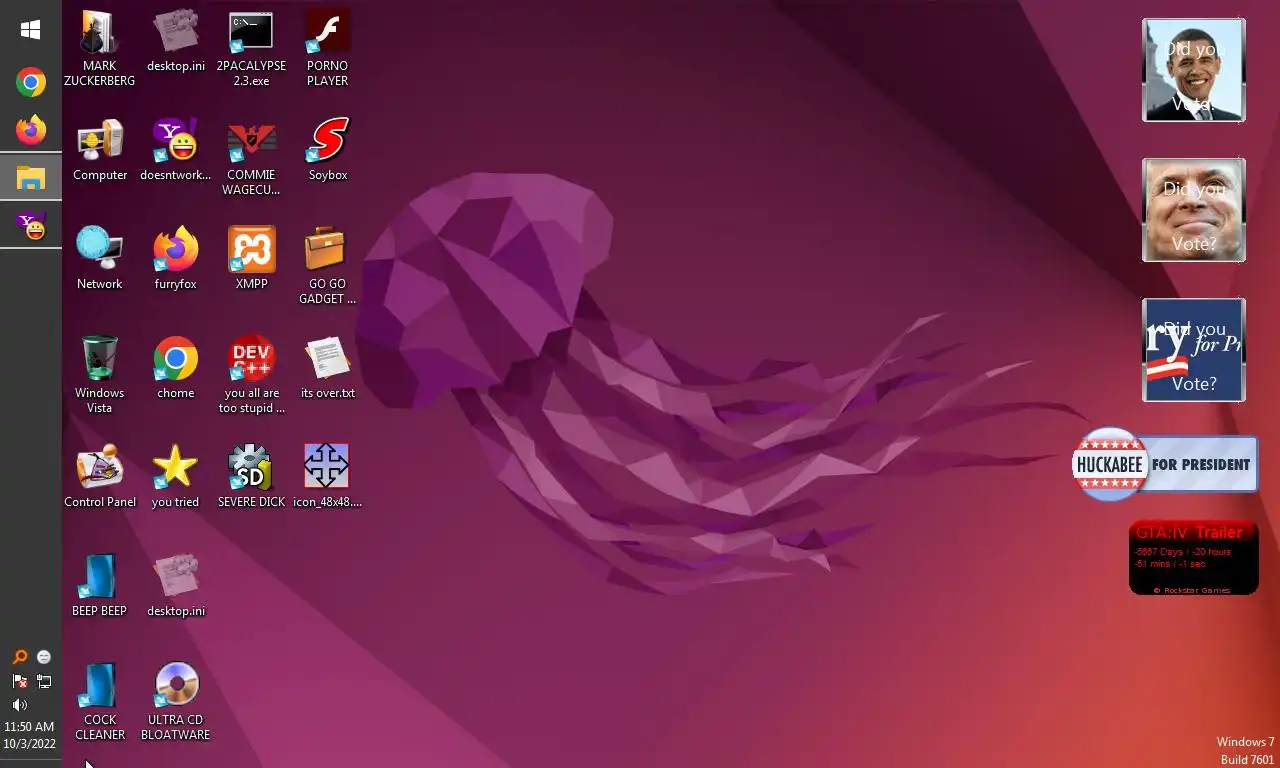Screen dimensions: 1280x768
Task: Launch Firefox from the taskbar
Action: (31, 130)
